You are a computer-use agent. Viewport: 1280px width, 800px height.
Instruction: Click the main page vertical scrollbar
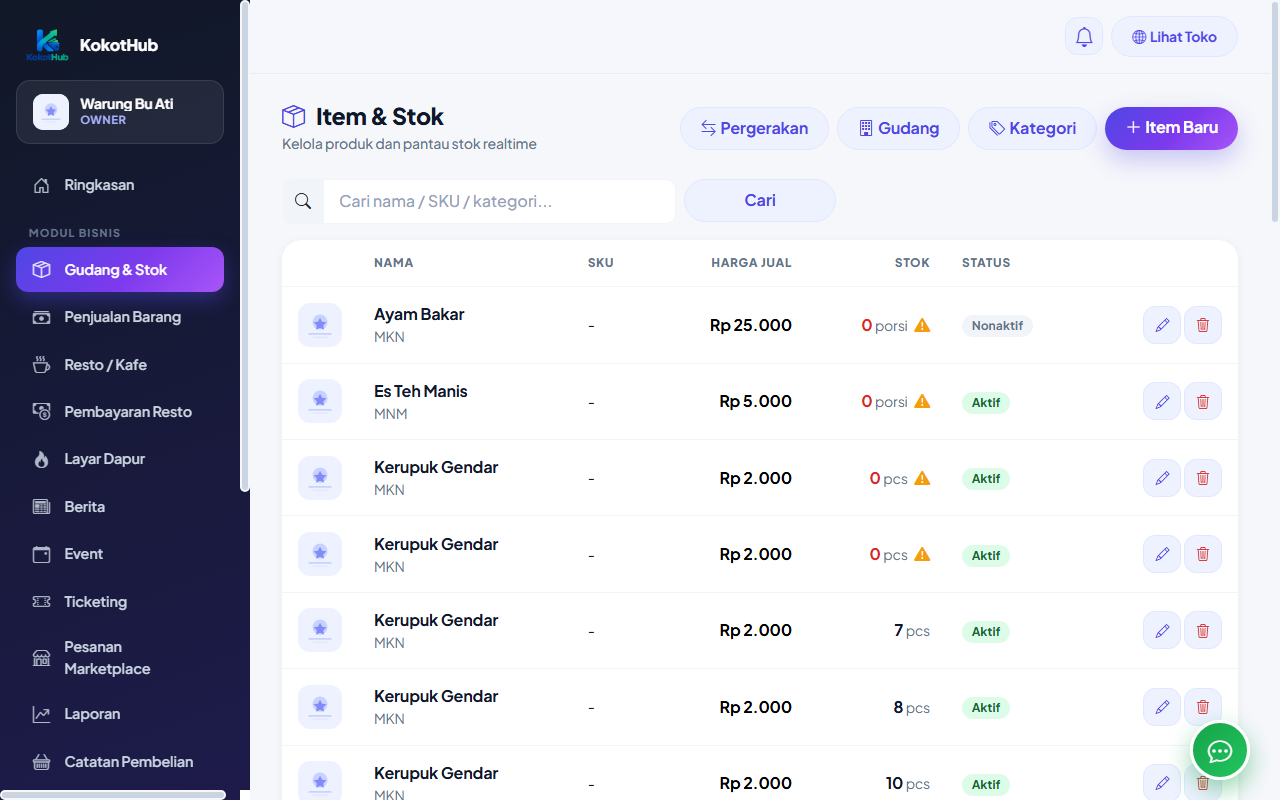(1275, 110)
